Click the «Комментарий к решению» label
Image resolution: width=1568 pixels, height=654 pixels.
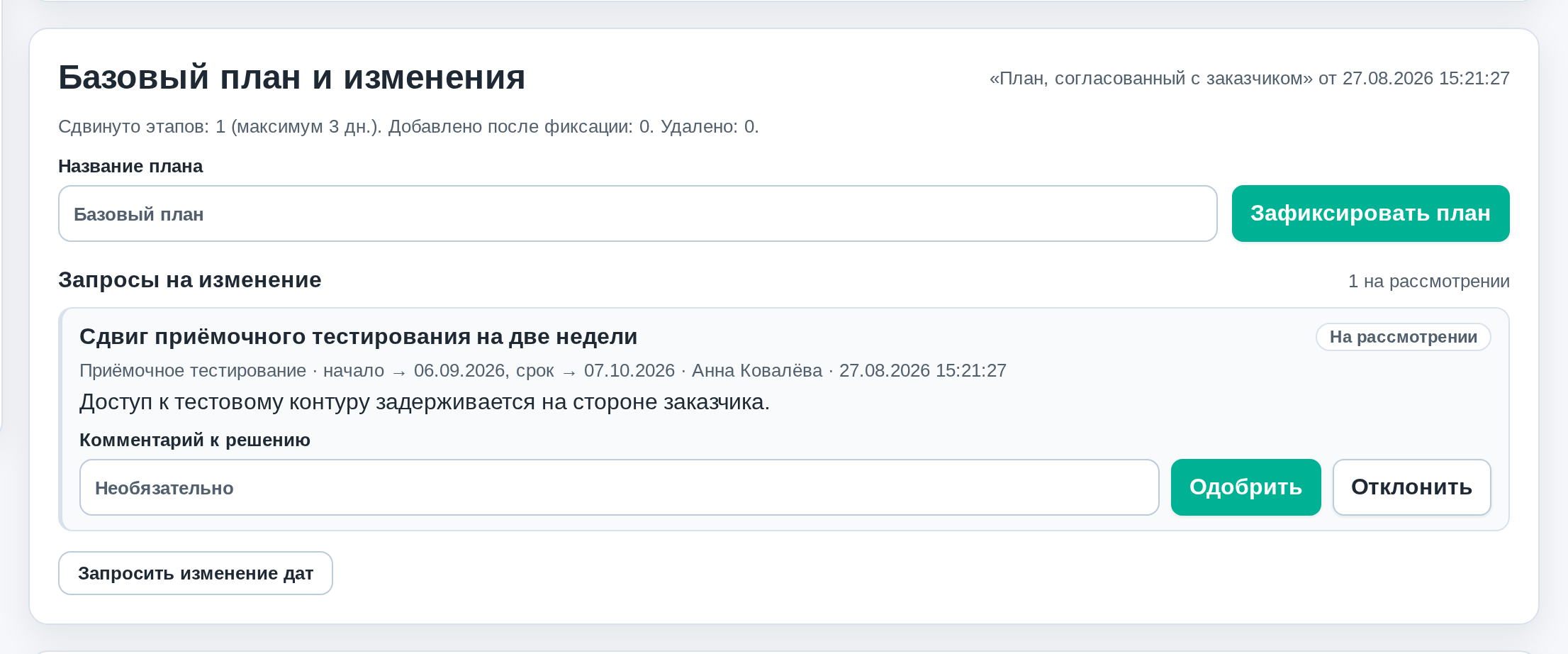pos(195,440)
